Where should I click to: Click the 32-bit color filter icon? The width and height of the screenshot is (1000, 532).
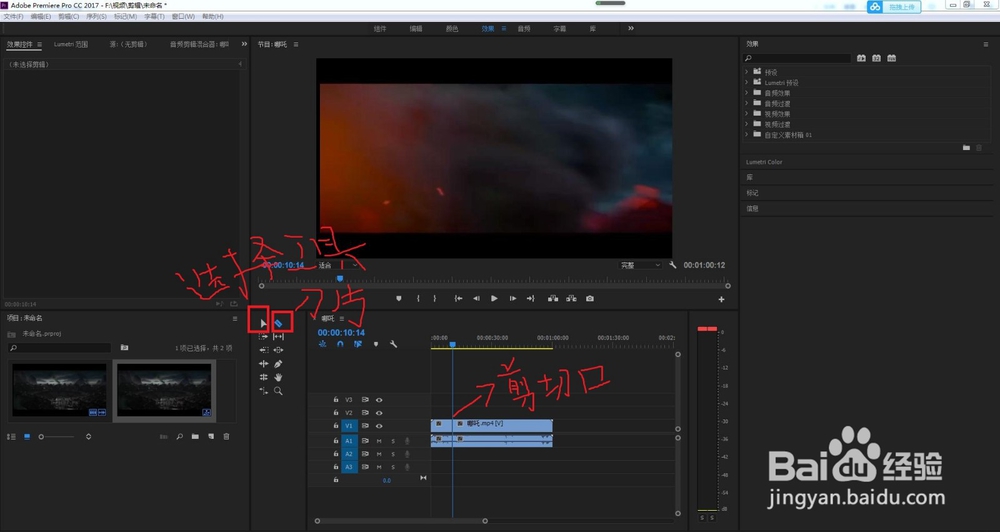click(876, 58)
